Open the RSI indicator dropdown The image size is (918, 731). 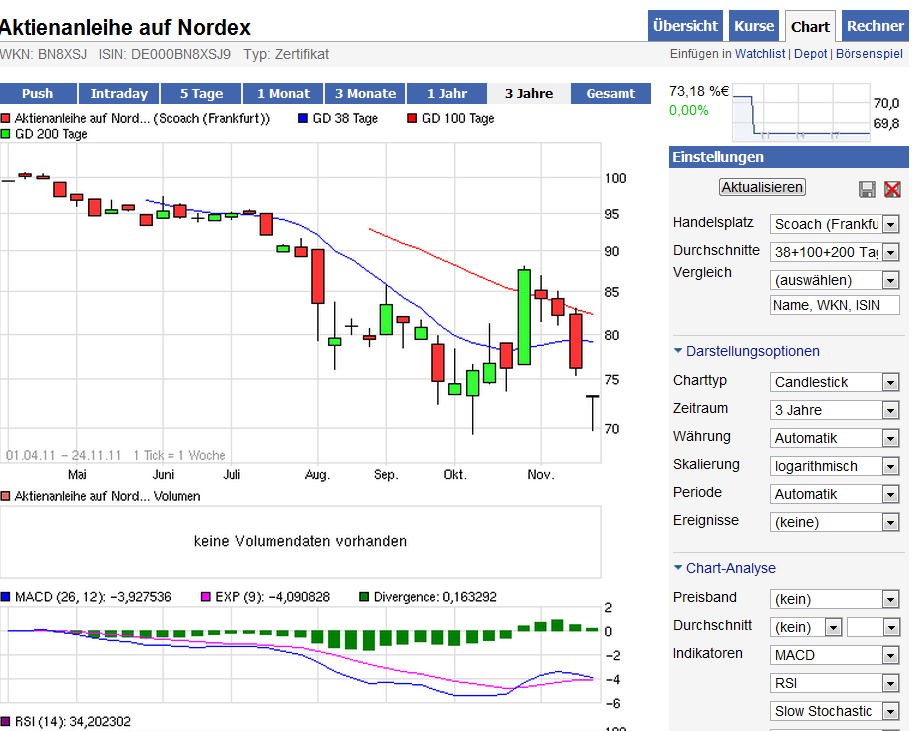[x=834, y=683]
